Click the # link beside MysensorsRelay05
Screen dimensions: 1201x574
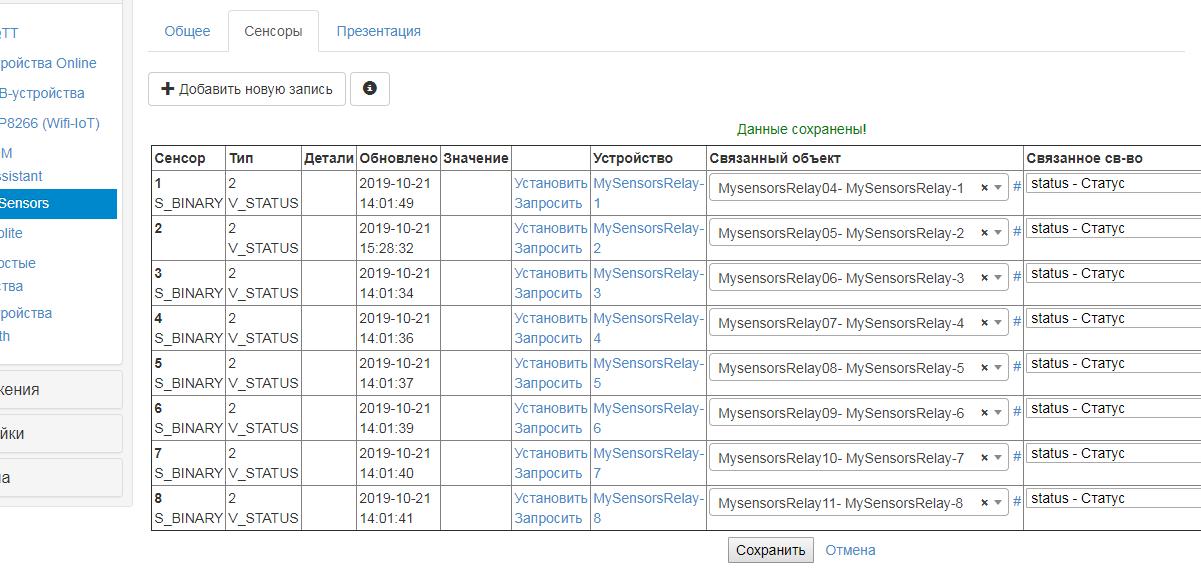1017,231
